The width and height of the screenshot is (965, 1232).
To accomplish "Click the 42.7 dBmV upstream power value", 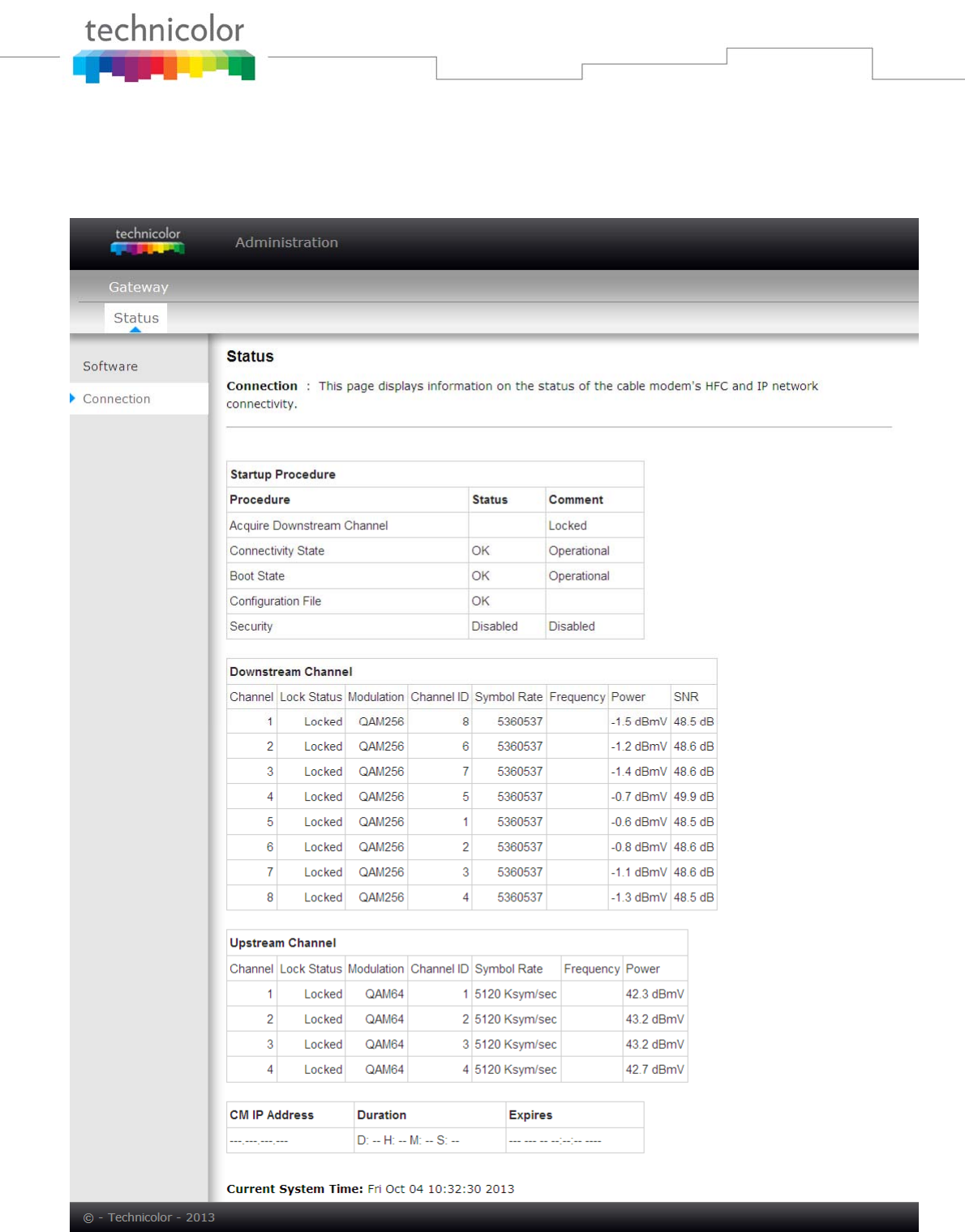I will 654,1069.
